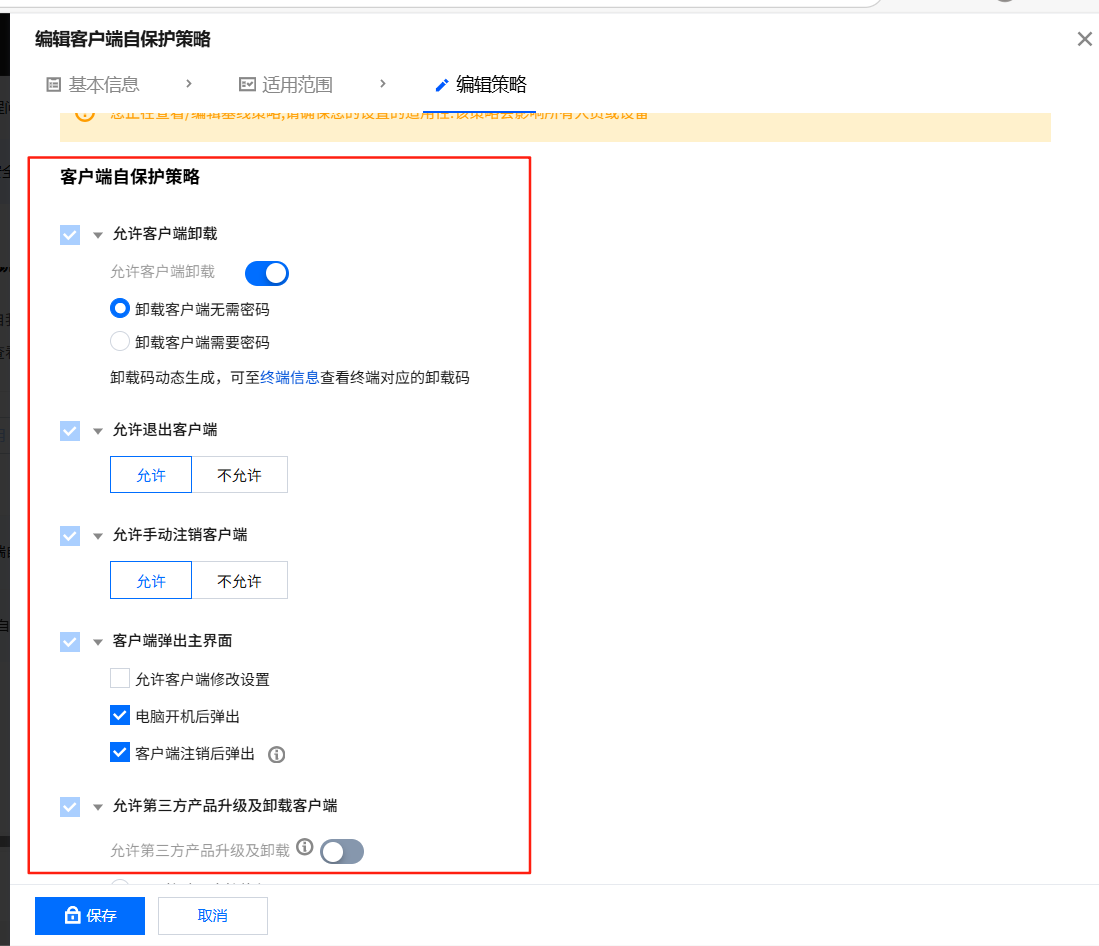Collapse the 客户端弹出主界面 section arrow
Screen dimensions: 1099x946
coord(97,641)
